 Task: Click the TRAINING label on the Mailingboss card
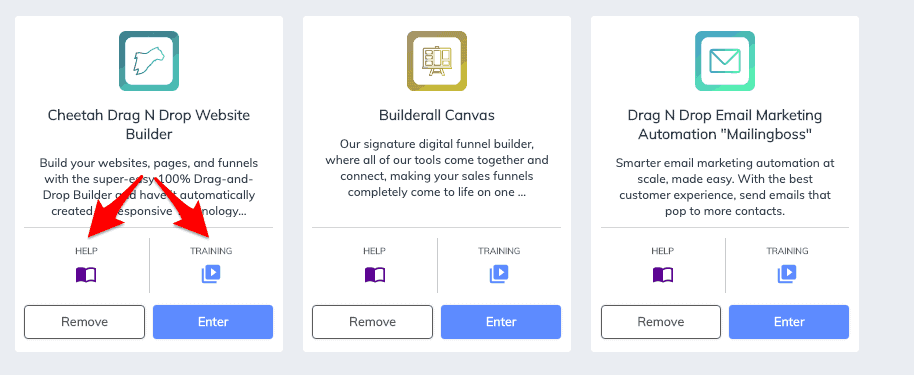(x=787, y=251)
